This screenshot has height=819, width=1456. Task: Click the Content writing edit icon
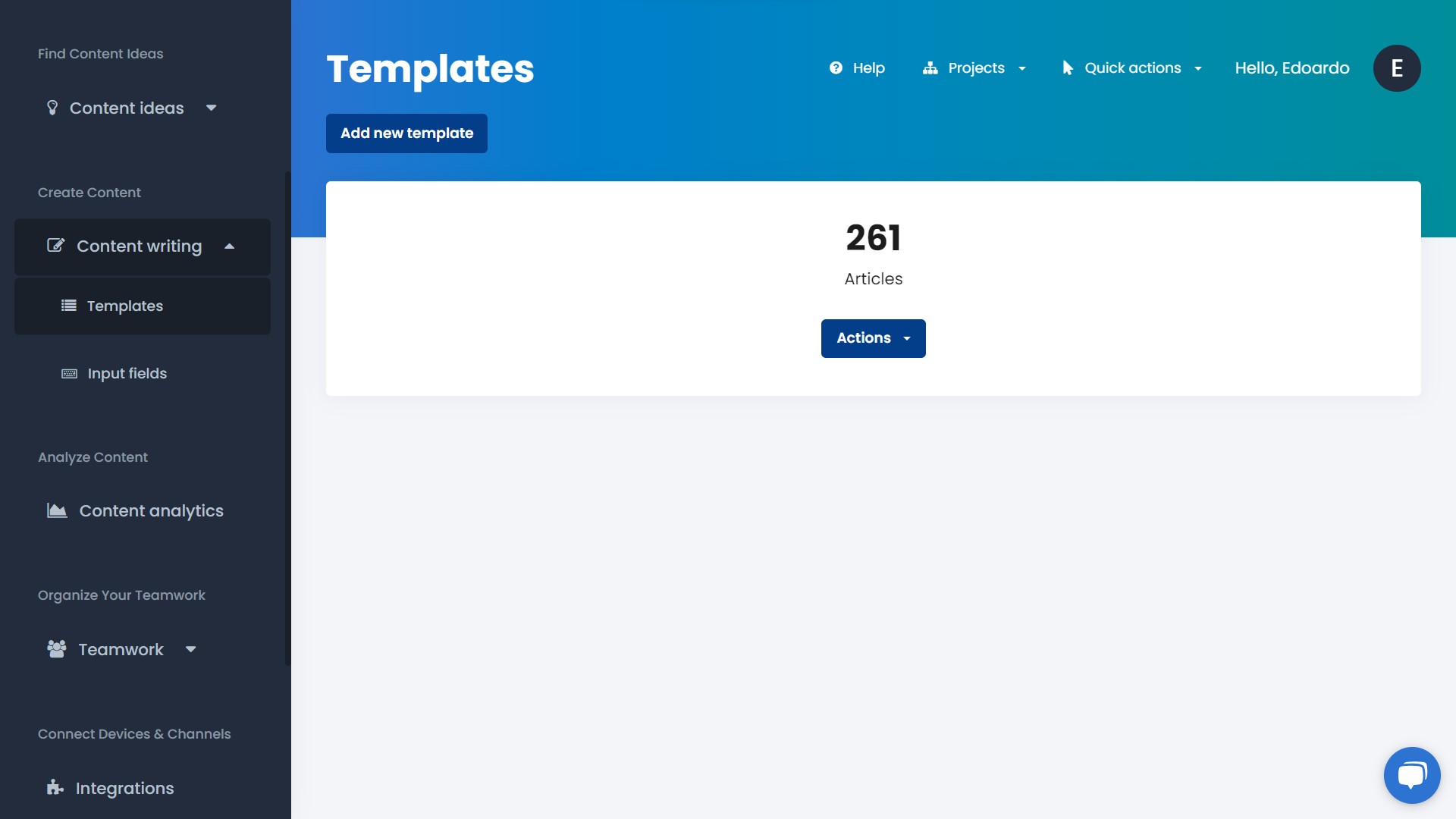click(56, 245)
